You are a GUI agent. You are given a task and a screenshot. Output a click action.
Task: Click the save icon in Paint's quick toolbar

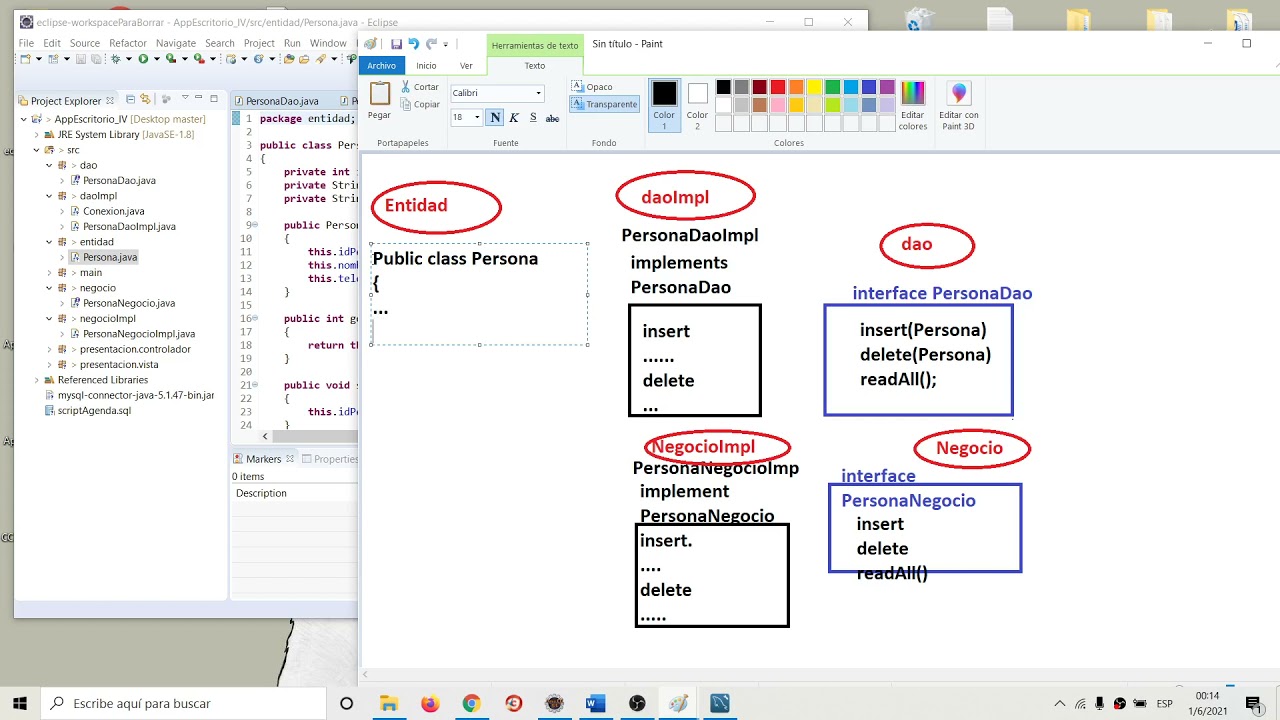coord(396,44)
